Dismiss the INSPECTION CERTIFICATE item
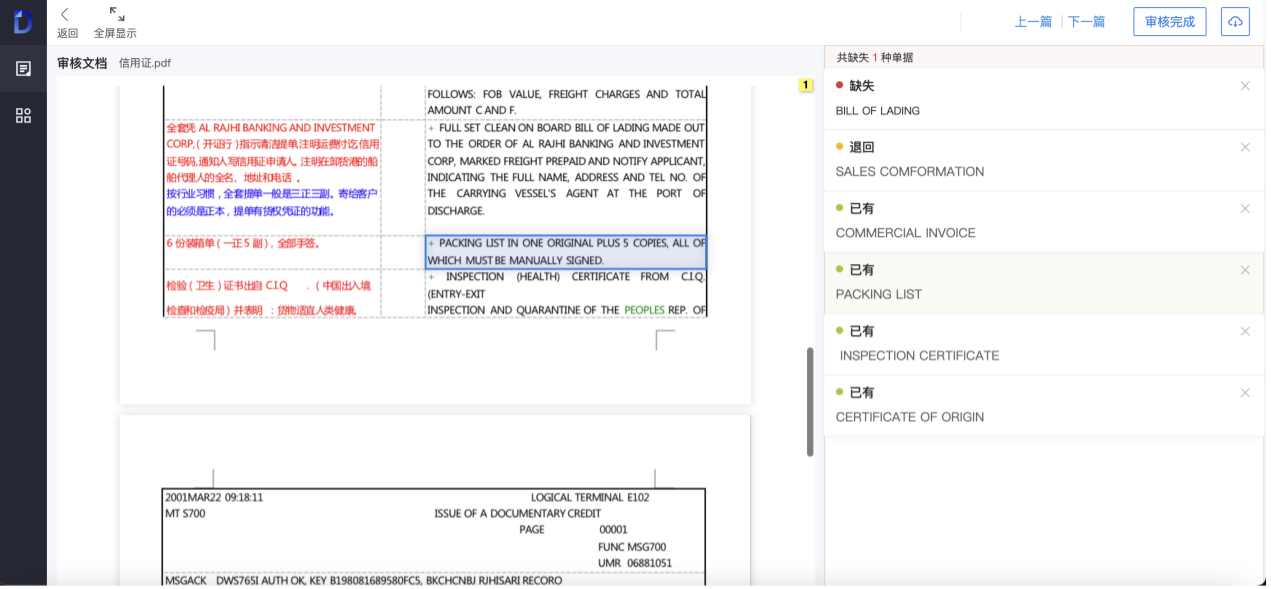 1245,331
